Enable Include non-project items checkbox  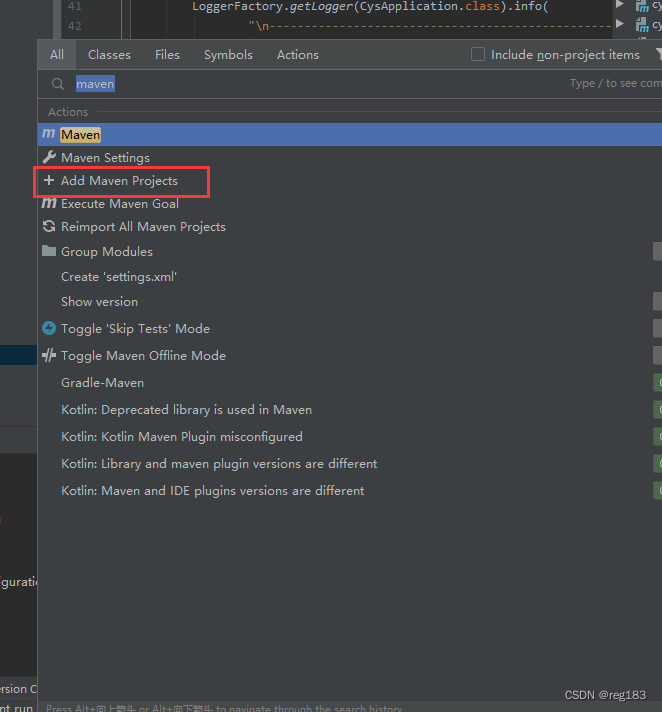(x=478, y=54)
